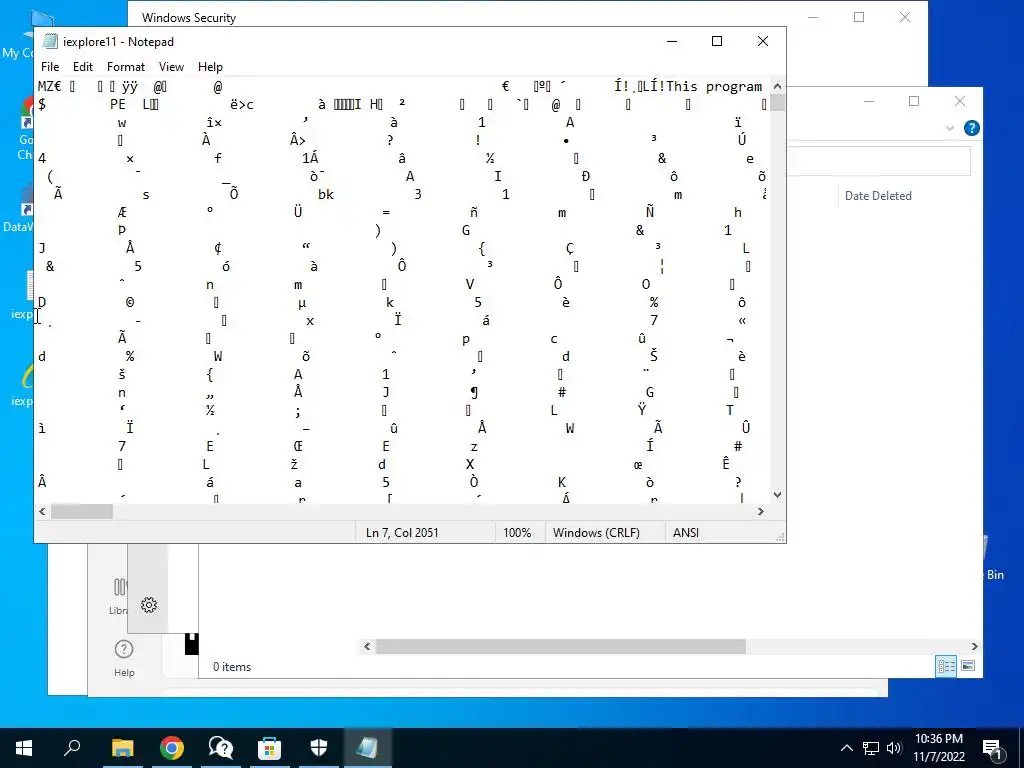Launch Google Chrome from the taskbar
This screenshot has height=768, width=1024.
[x=171, y=748]
